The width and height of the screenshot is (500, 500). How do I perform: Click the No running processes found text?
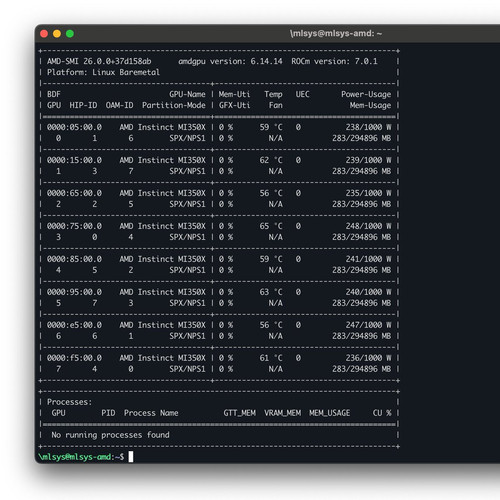110,435
